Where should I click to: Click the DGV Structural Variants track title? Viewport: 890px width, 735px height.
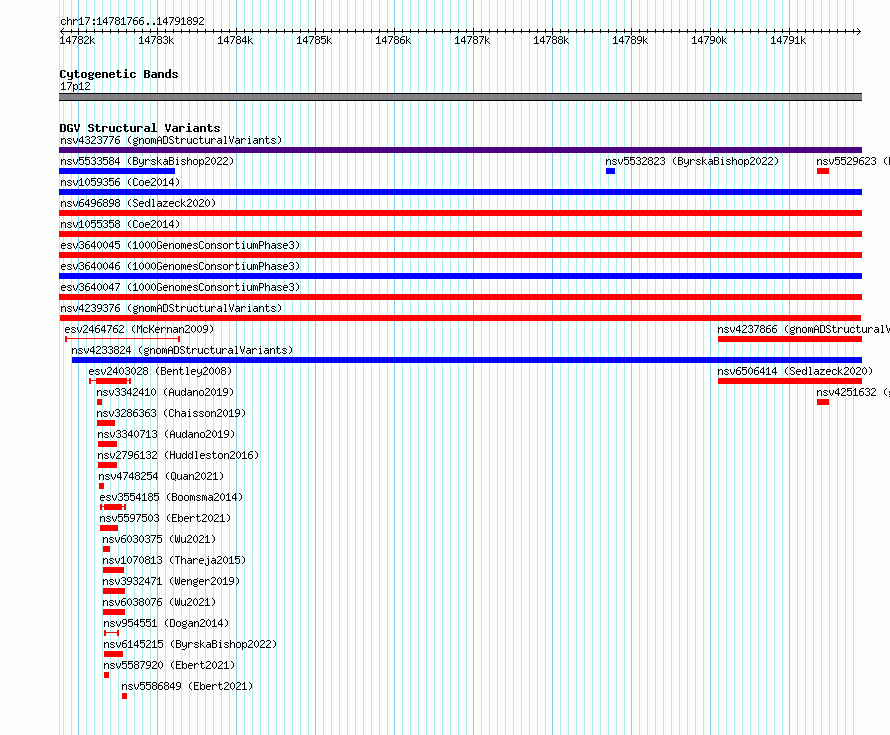pos(140,128)
